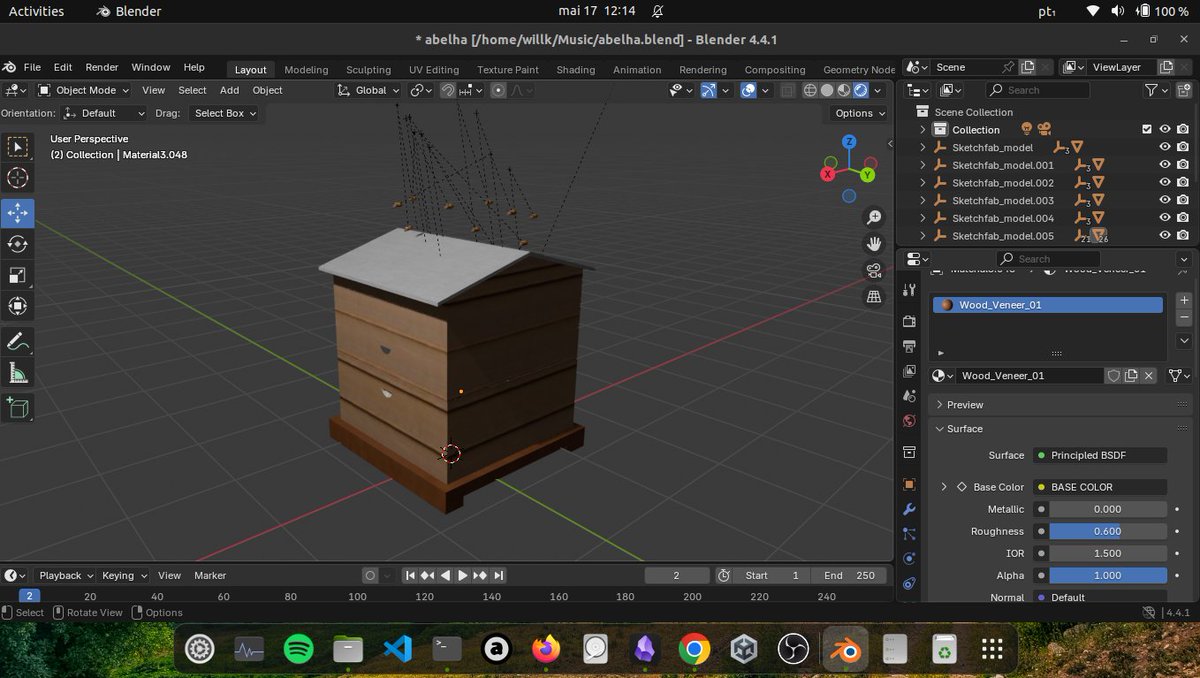The width and height of the screenshot is (1200, 678).
Task: Expand the Base Color sub-panel arrow
Action: (944, 487)
